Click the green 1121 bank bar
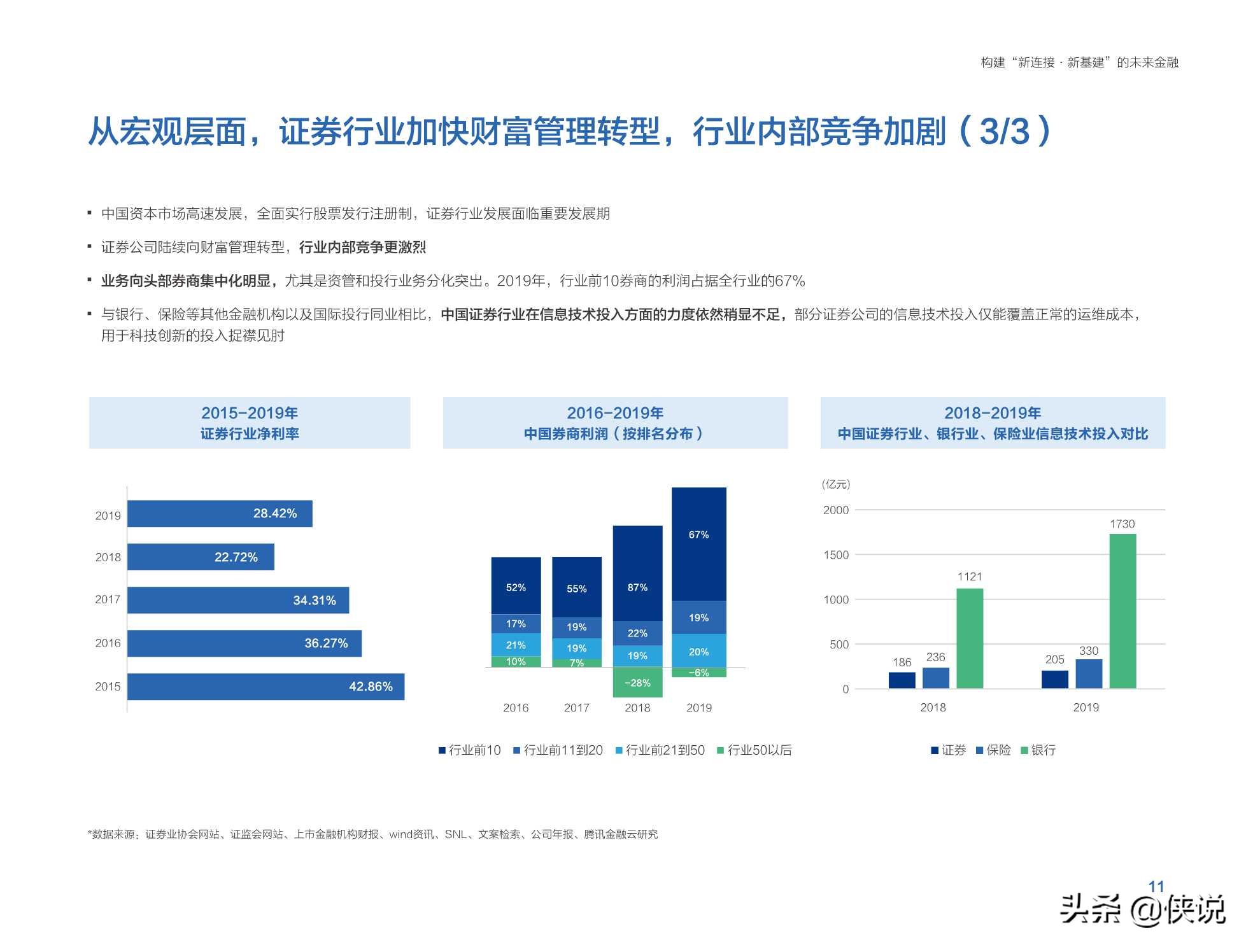The width and height of the screenshot is (1253, 952). pyautogui.click(x=970, y=638)
